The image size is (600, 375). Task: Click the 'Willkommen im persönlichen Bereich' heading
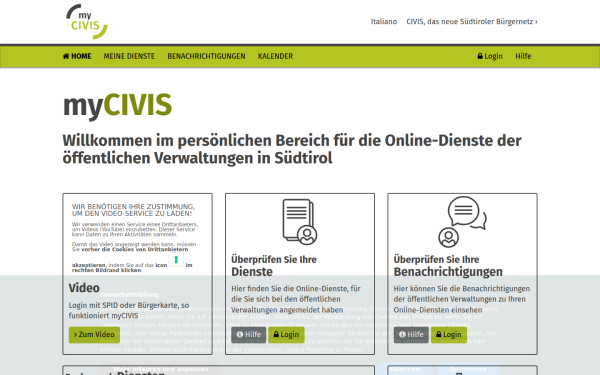click(x=292, y=149)
